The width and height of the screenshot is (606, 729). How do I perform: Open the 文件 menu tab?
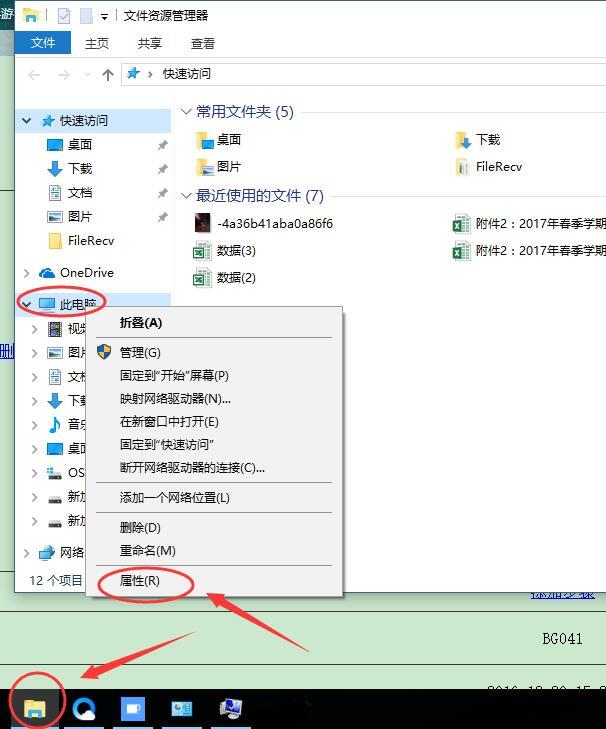click(43, 43)
